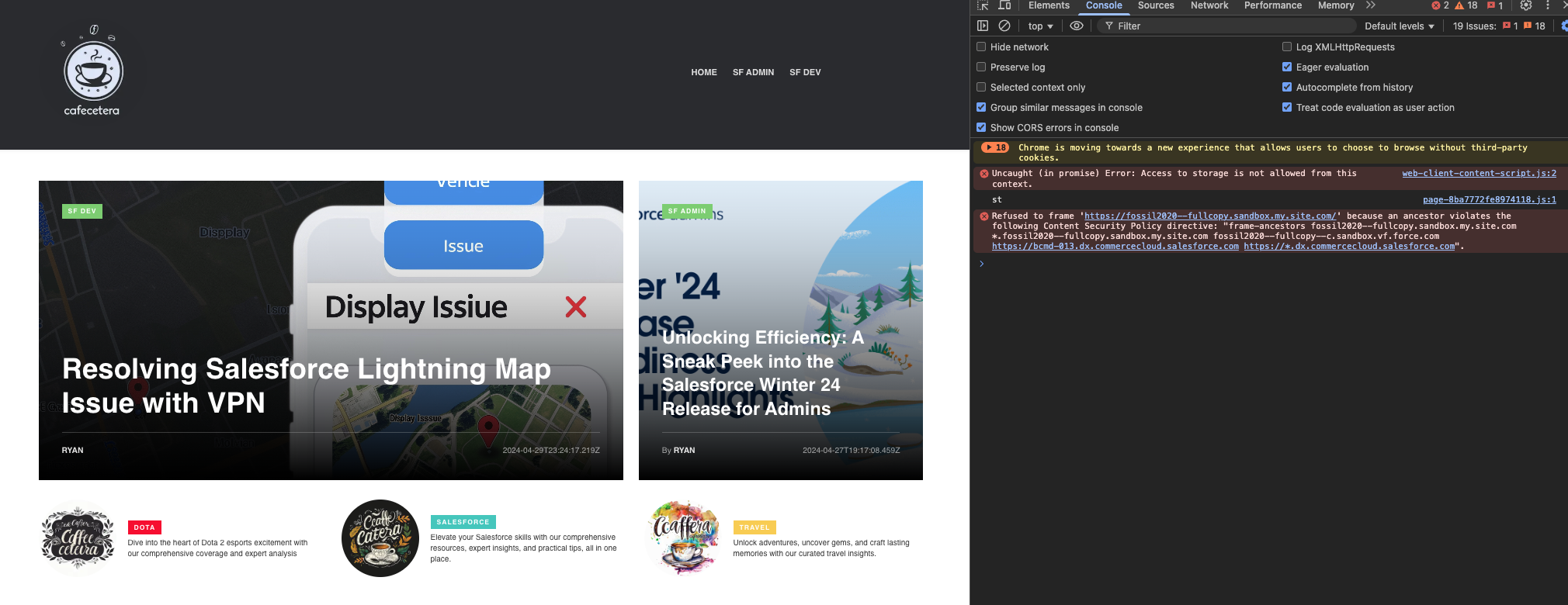Click the green SF DEV badge on featured post

point(82,211)
